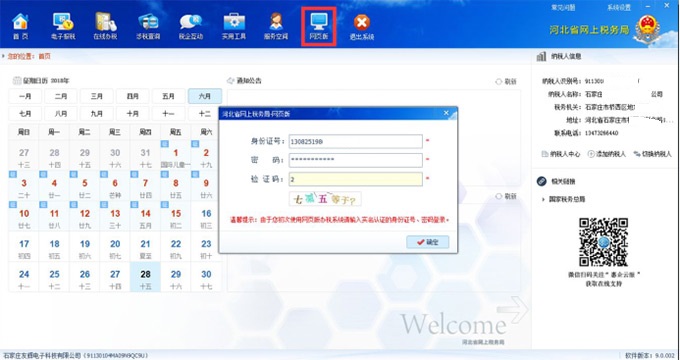
Task: Click the WeChat QR code image
Action: (603, 242)
